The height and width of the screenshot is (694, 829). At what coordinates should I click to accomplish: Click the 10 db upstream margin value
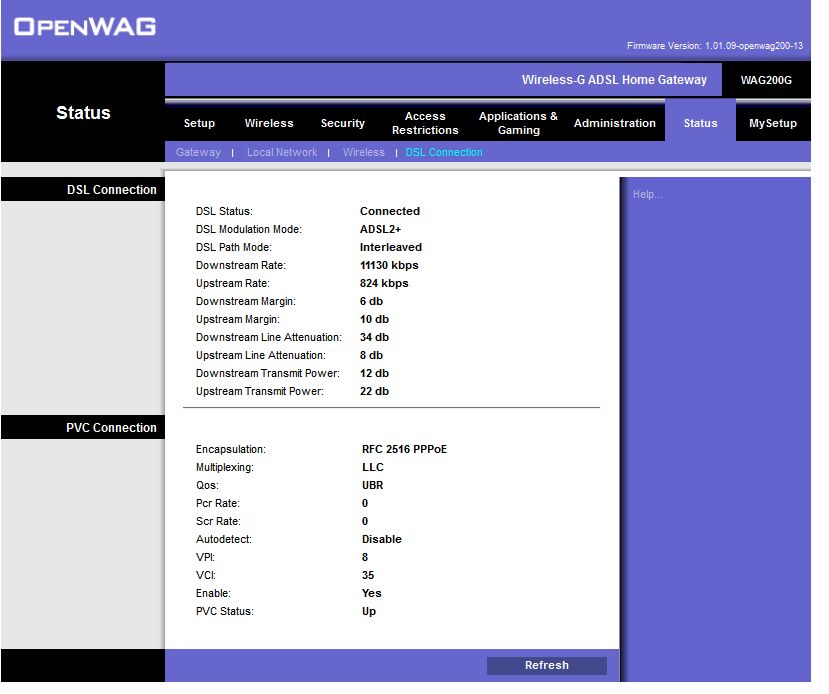tap(374, 319)
